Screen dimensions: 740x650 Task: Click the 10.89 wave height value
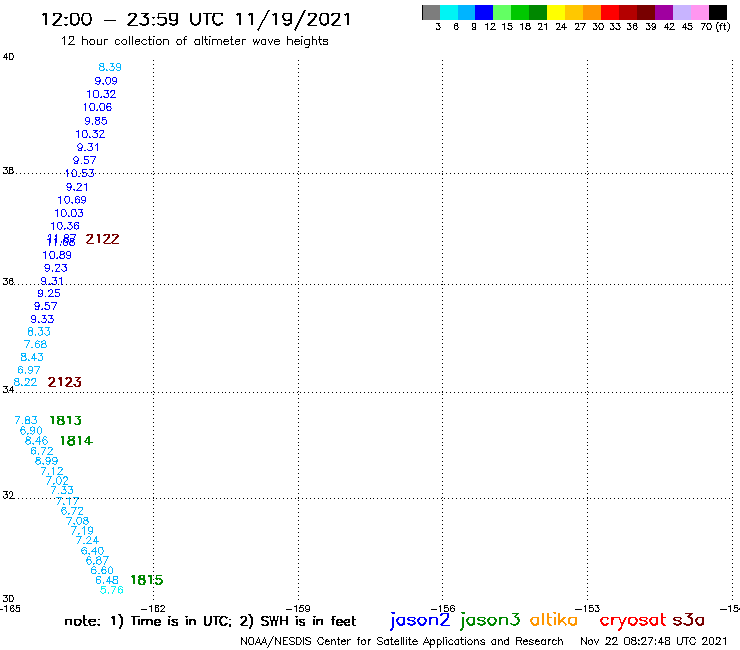57,255
